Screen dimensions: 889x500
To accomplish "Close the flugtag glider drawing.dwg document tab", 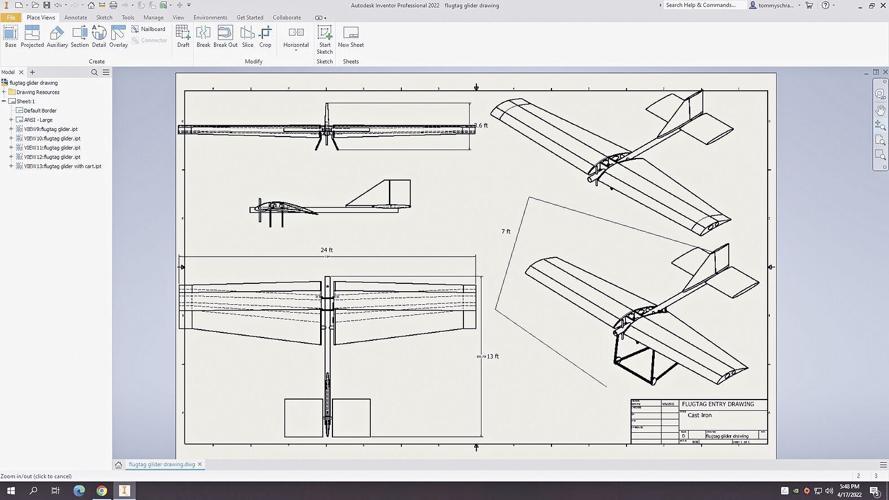I will 200,464.
